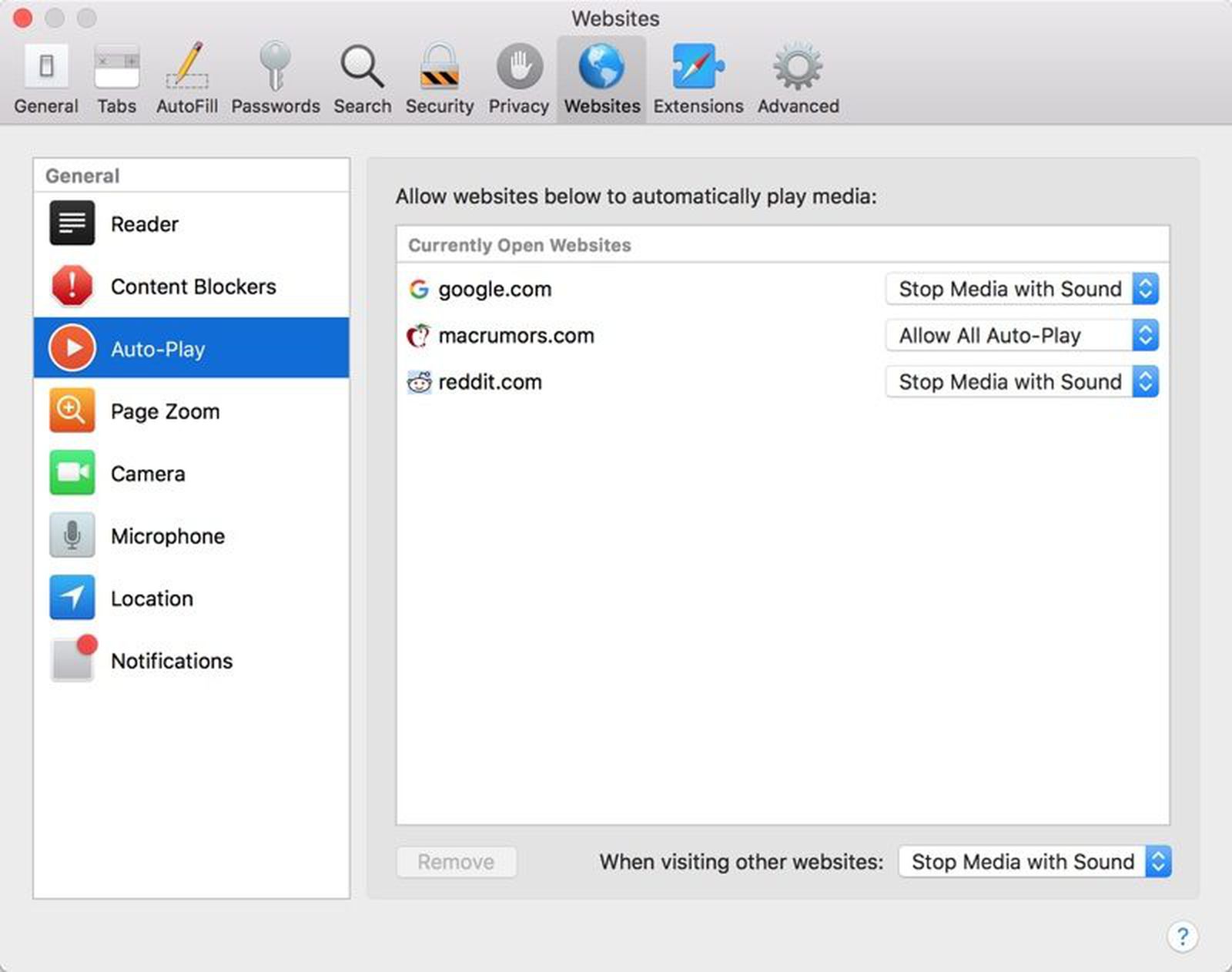Open the help question mark button
Viewport: 1232px width, 972px height.
point(1183,937)
